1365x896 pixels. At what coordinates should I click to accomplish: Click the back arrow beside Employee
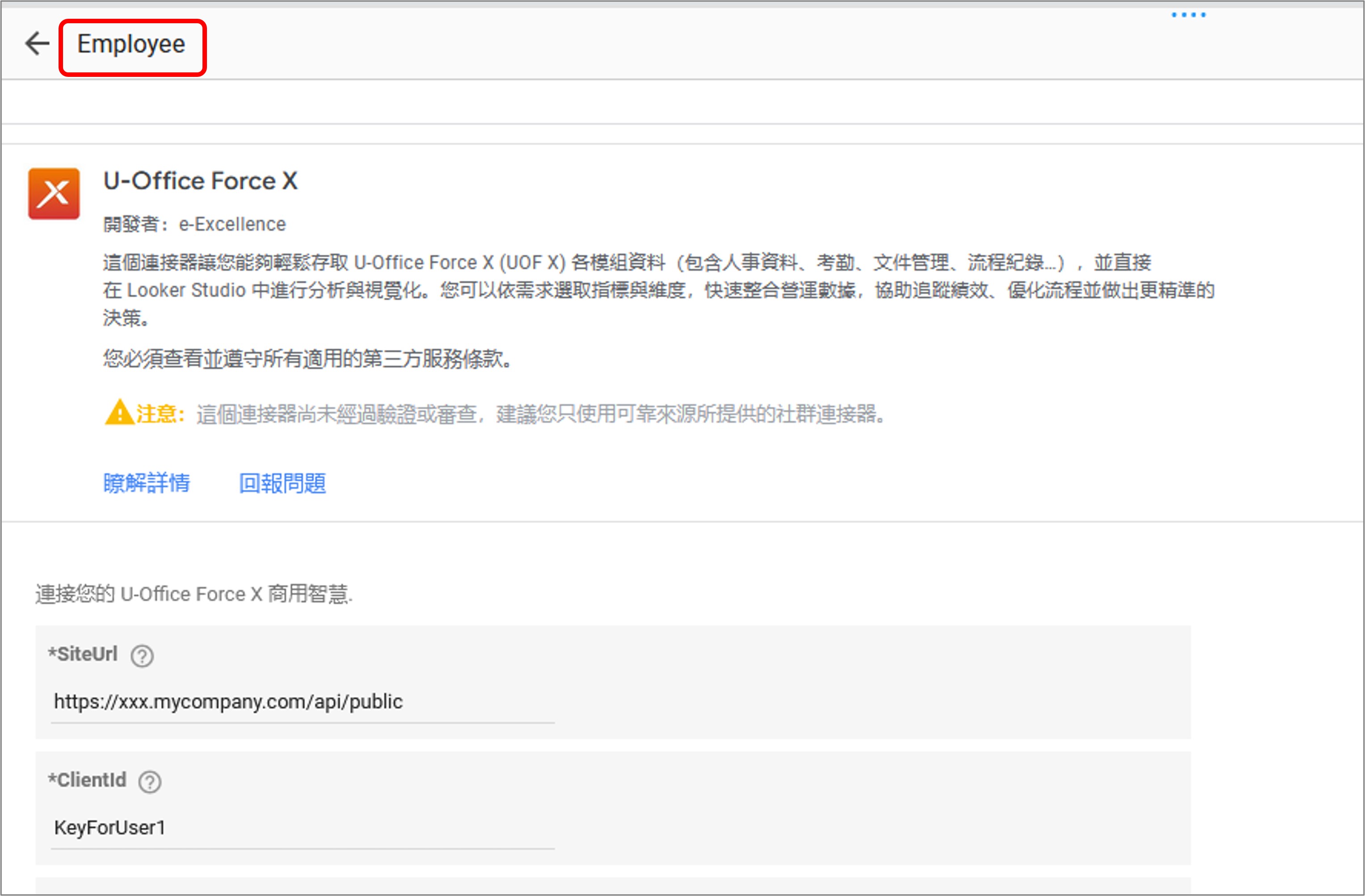coord(38,43)
